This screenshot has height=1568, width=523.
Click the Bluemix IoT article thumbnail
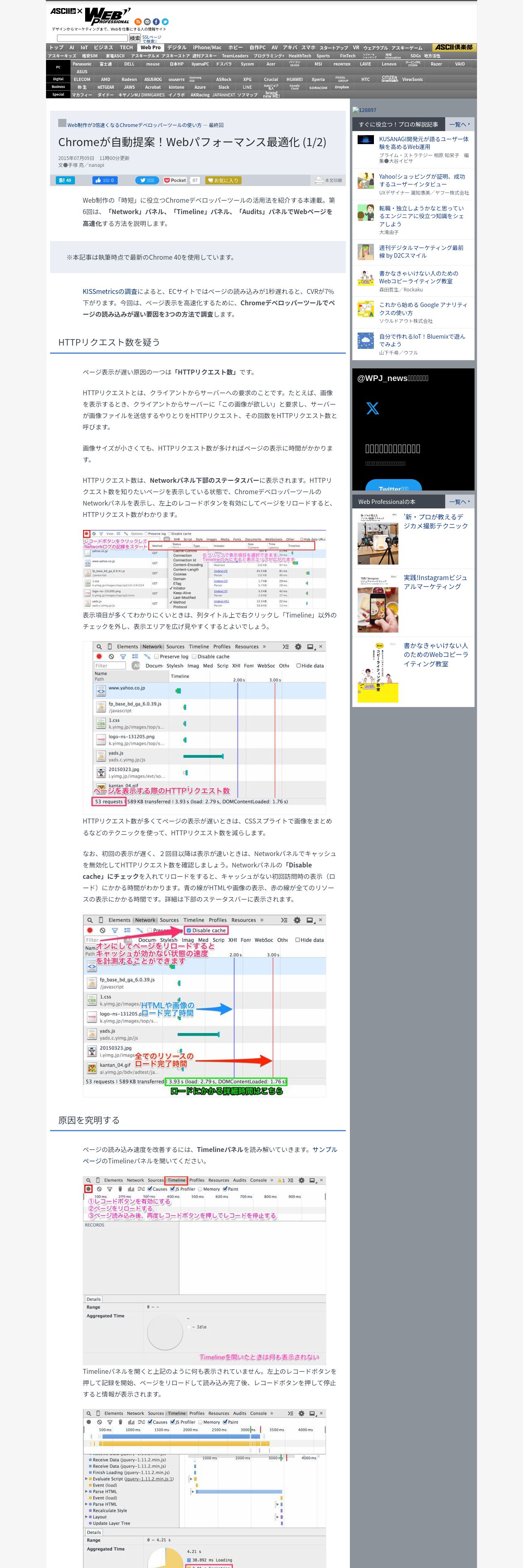tap(365, 341)
